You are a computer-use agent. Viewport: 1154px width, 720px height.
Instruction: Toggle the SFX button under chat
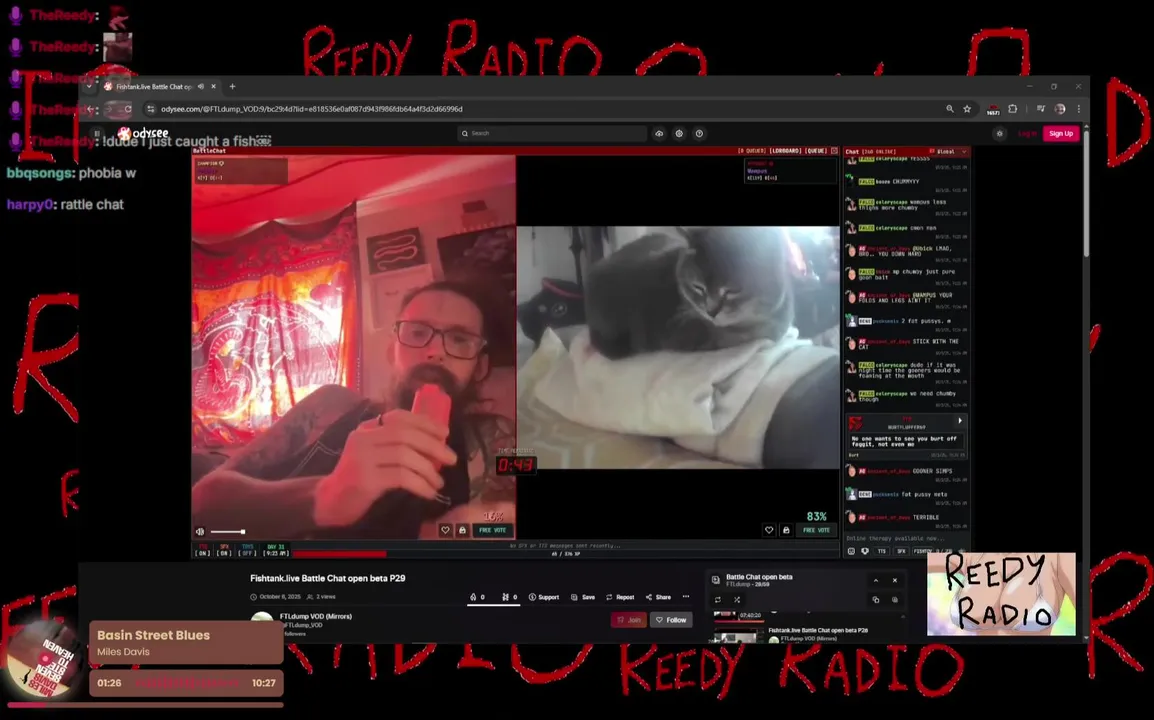[901, 551]
